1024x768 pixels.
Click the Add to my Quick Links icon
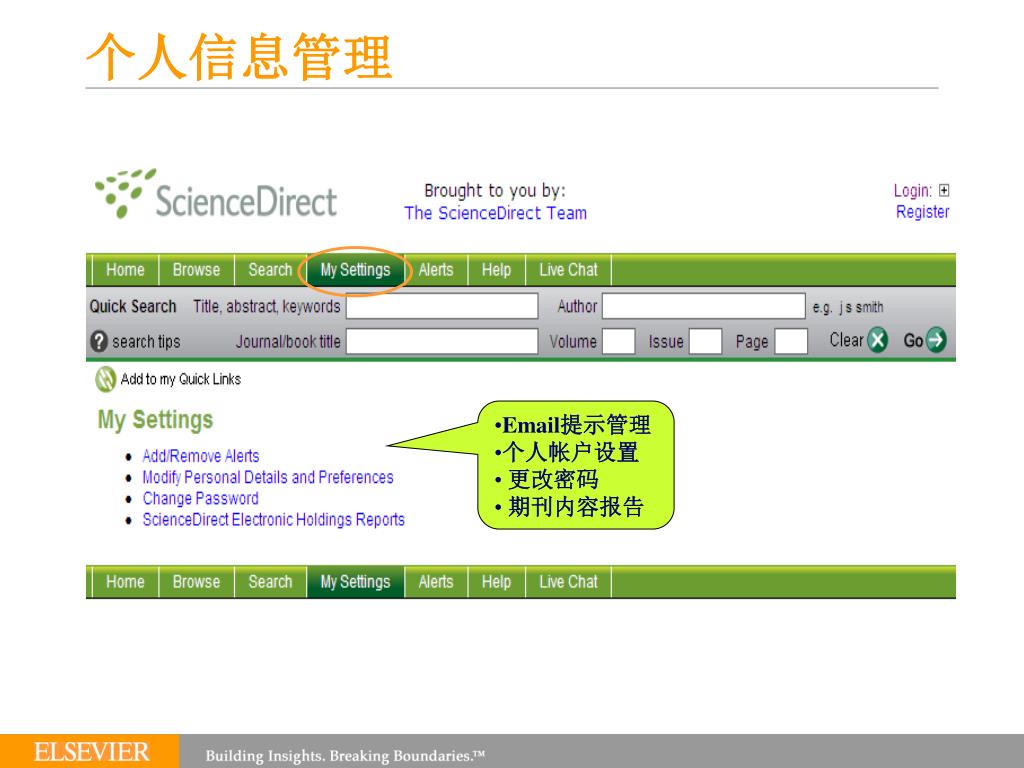point(105,379)
